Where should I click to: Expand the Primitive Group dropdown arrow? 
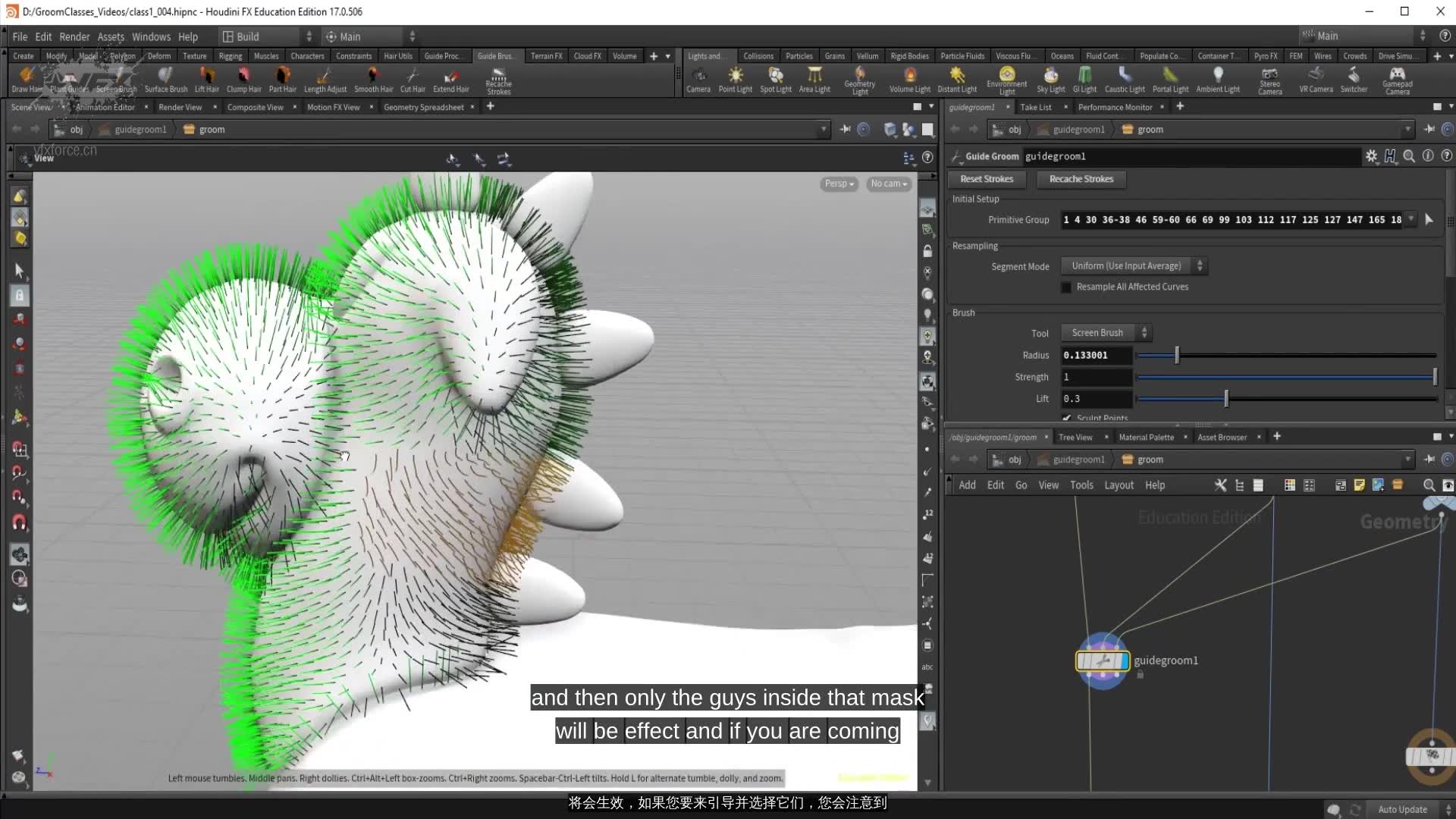(1410, 220)
